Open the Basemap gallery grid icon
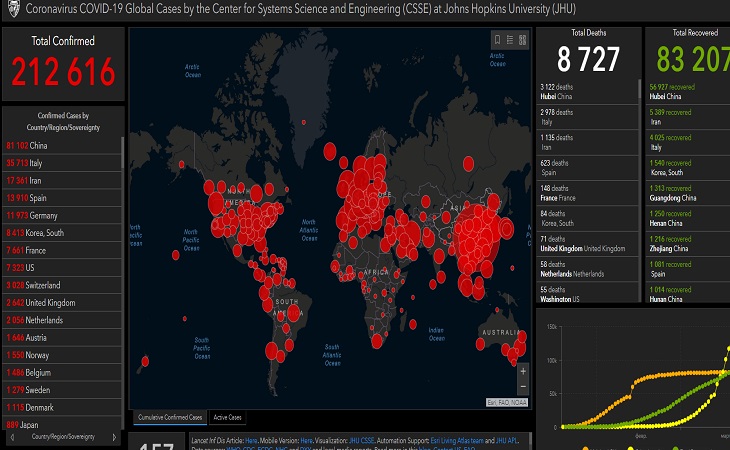The image size is (730, 450). click(522, 40)
